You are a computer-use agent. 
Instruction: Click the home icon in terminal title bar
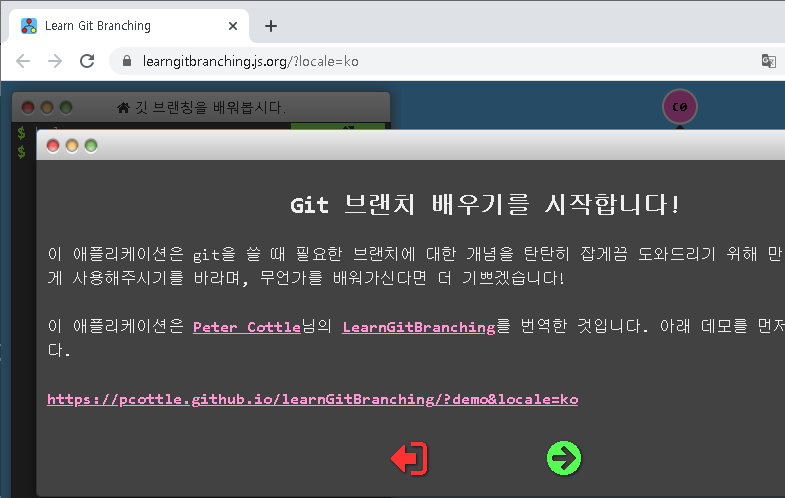[x=123, y=107]
